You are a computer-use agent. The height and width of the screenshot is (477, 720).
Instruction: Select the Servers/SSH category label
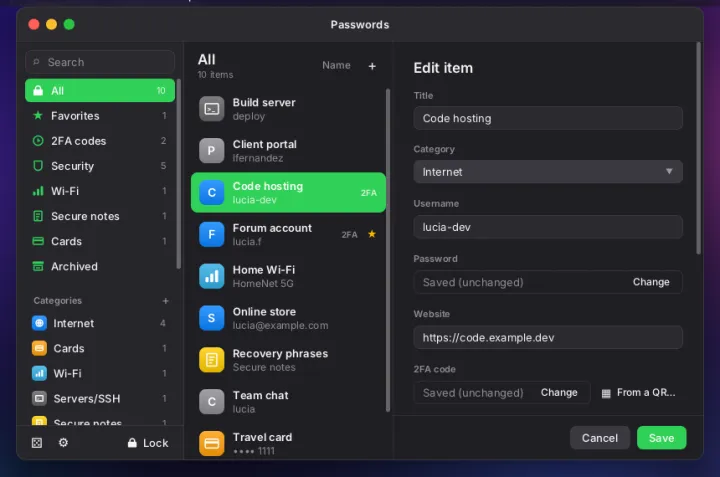pos(87,398)
